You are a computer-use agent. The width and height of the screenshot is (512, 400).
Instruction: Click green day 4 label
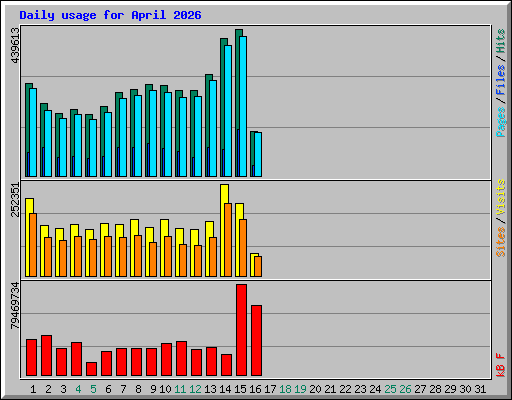coord(78,389)
